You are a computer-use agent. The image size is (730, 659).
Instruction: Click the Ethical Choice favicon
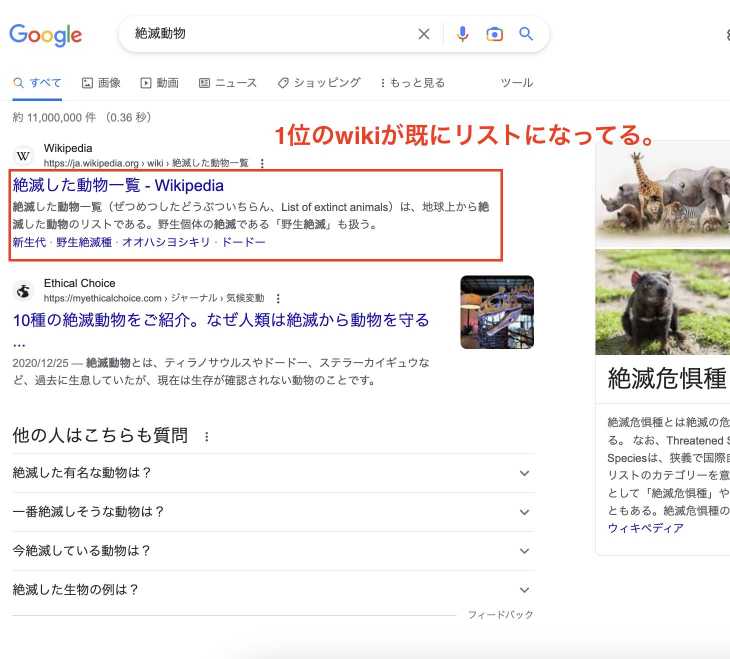tap(23, 291)
